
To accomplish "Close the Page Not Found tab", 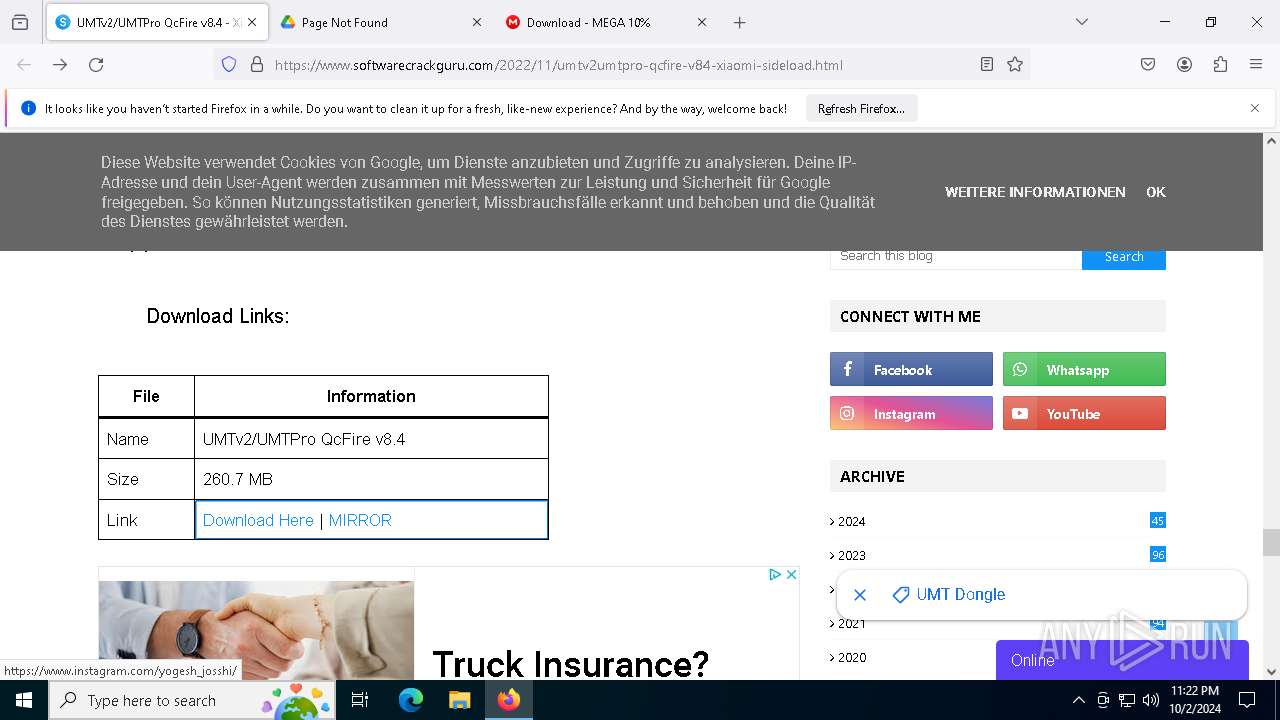I will point(477,22).
